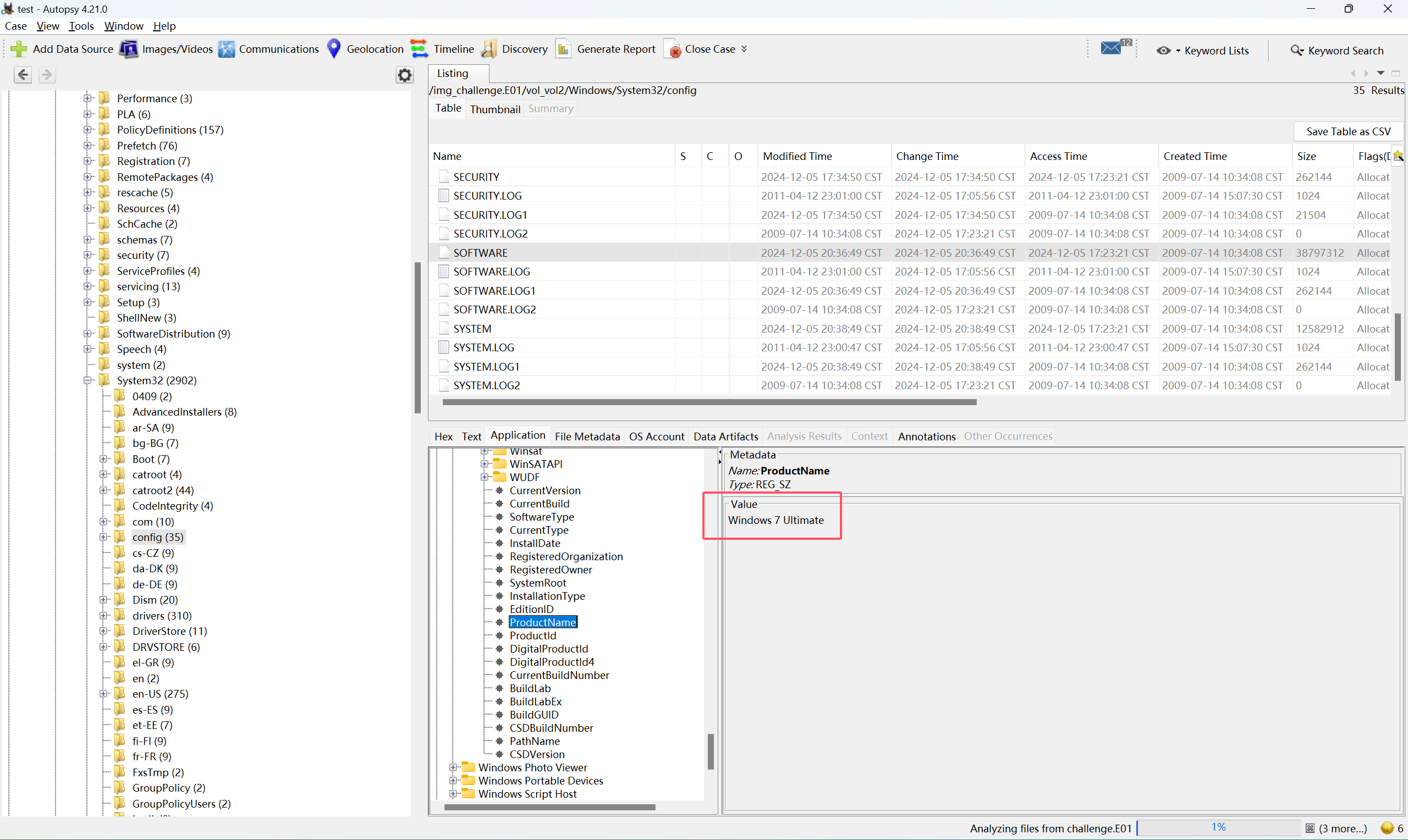Open the Discovery tool icon
Image resolution: width=1408 pixels, height=840 pixels.
pos(488,49)
